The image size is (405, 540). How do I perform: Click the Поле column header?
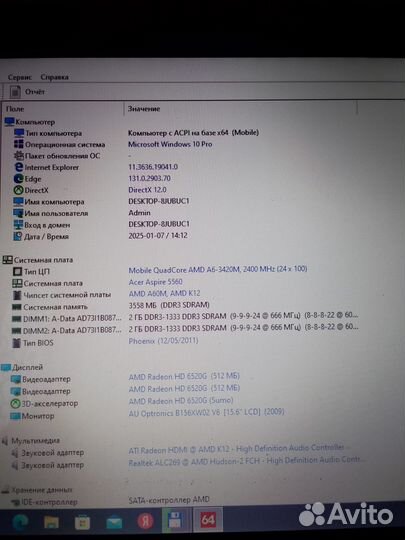(x=15, y=109)
